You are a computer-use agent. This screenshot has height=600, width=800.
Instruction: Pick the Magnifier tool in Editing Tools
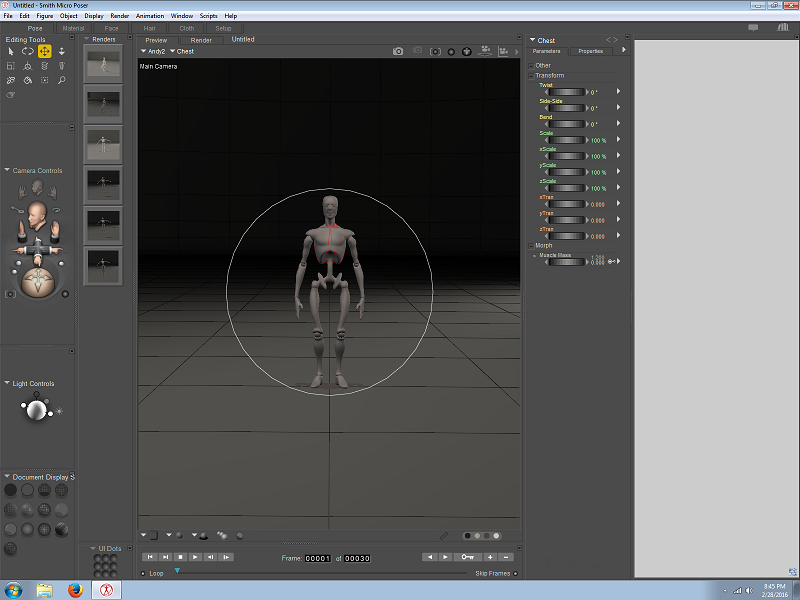61,80
